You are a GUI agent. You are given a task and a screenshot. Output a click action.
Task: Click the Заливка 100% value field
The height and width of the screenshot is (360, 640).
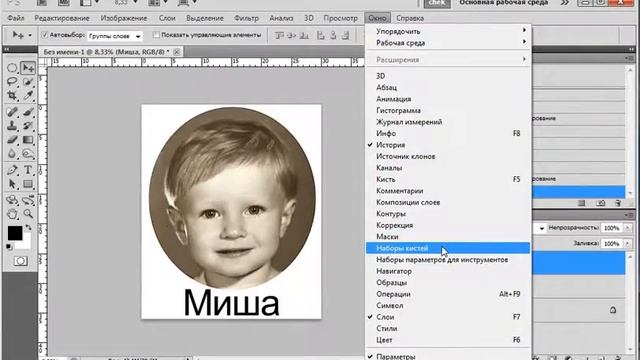pos(611,243)
